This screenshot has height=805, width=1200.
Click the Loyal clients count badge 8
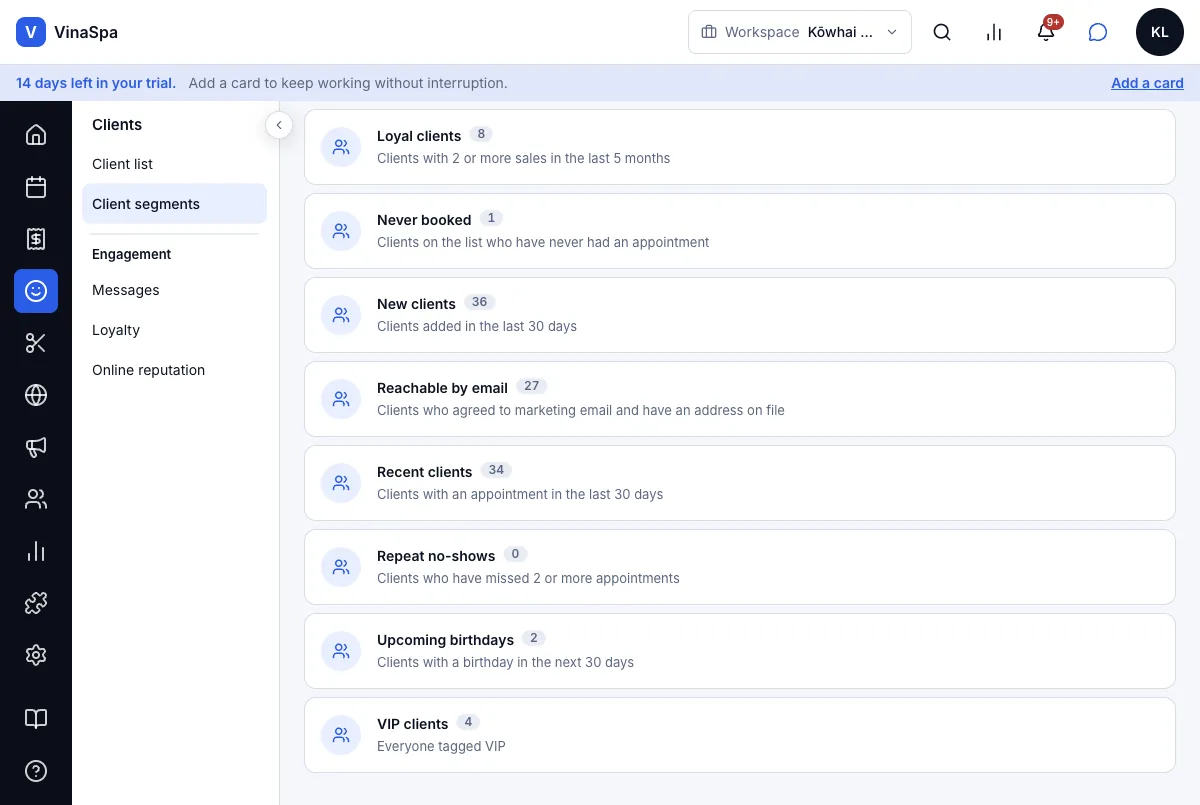pos(481,134)
